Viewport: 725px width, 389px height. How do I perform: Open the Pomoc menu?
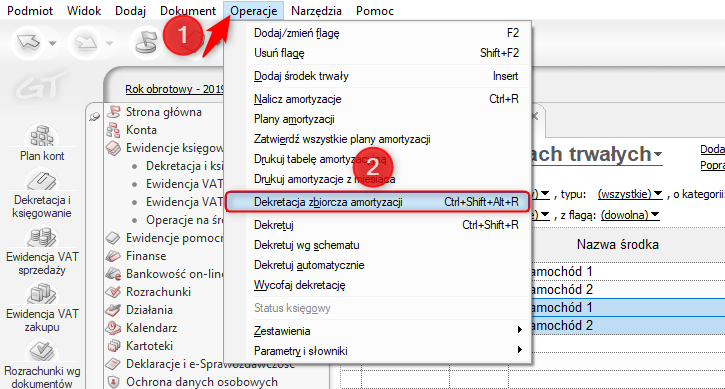pyautogui.click(x=375, y=11)
